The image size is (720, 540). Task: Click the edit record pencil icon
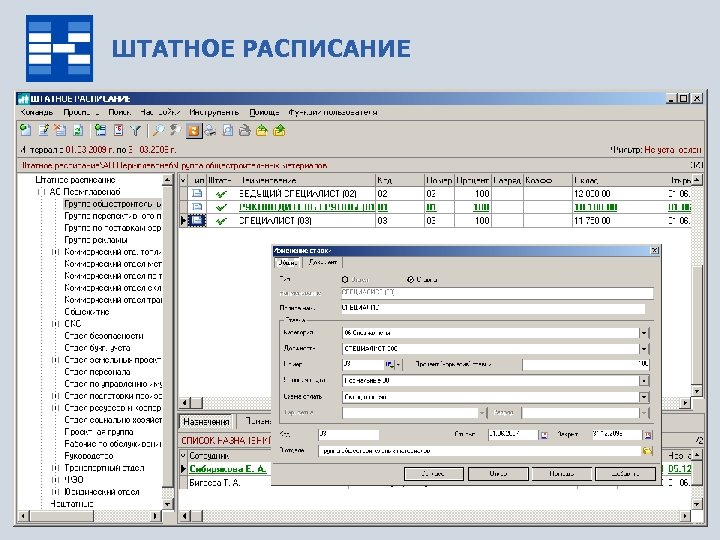coord(44,130)
